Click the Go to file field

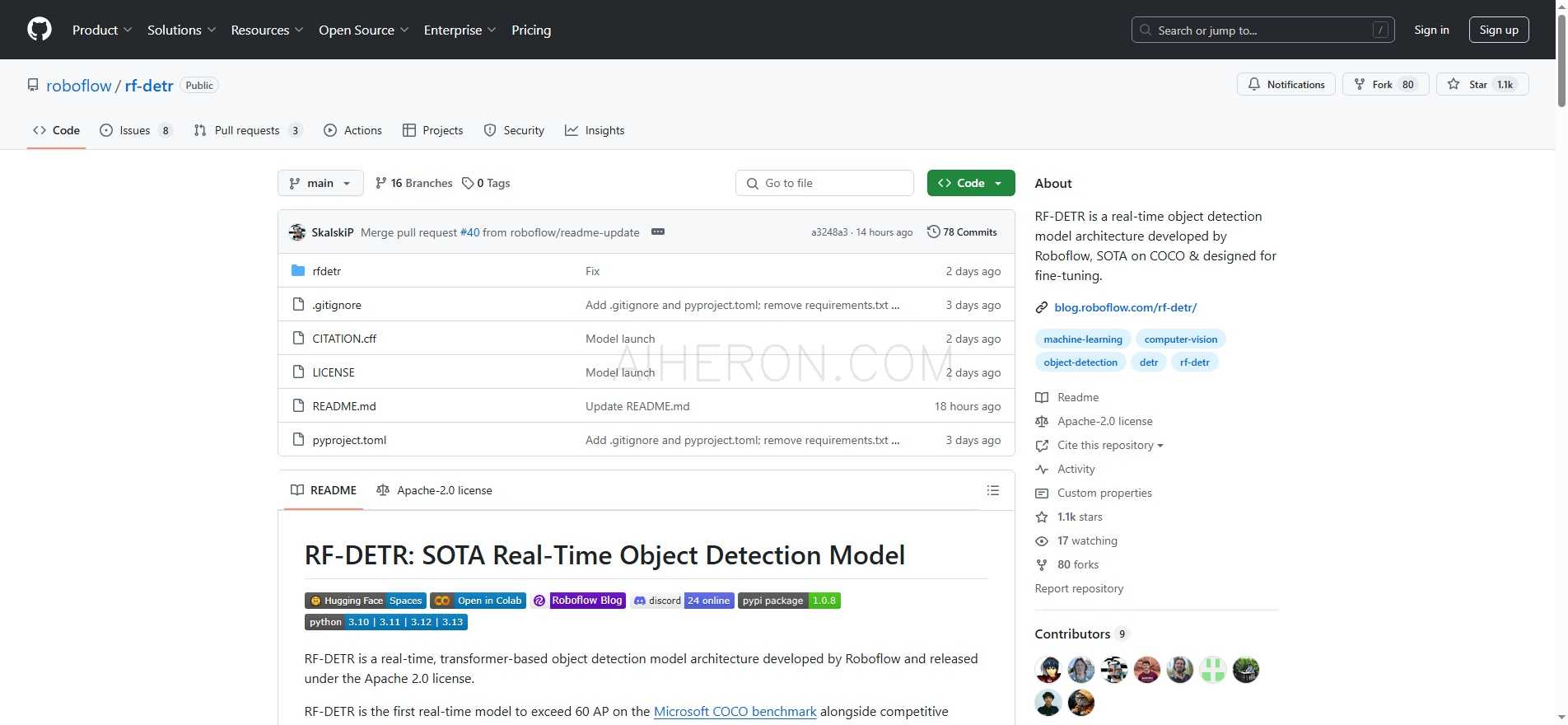pos(824,183)
